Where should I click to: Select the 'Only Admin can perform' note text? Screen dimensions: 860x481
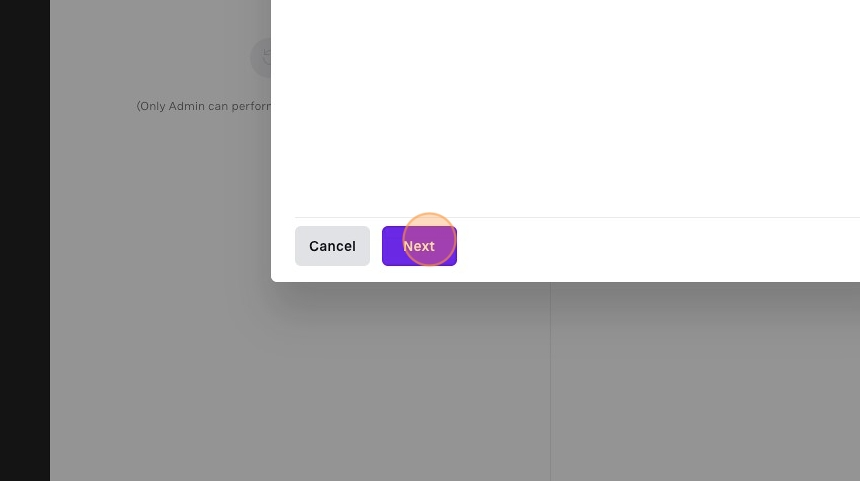point(203,106)
